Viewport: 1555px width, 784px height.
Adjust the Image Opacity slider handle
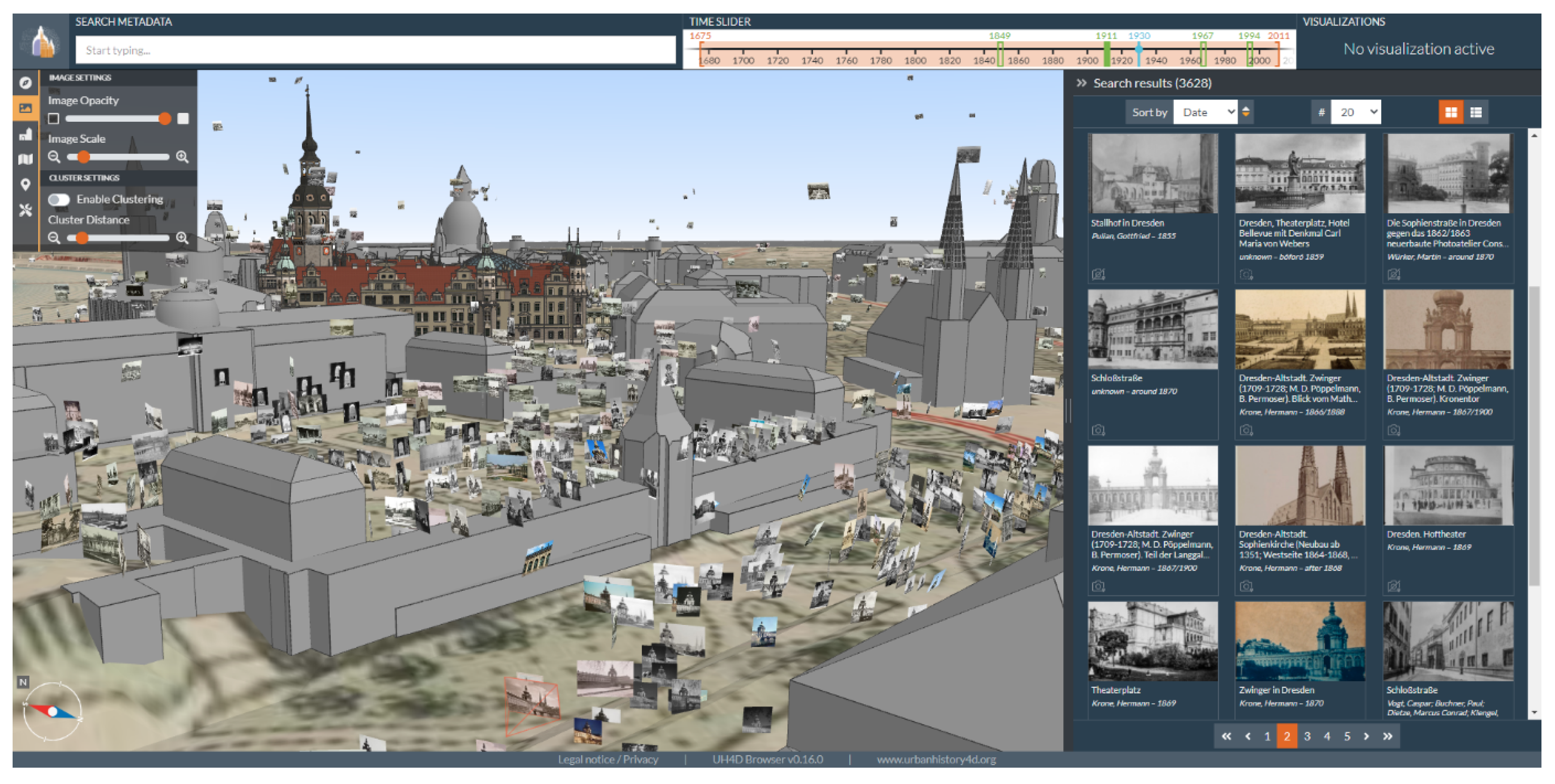[164, 119]
